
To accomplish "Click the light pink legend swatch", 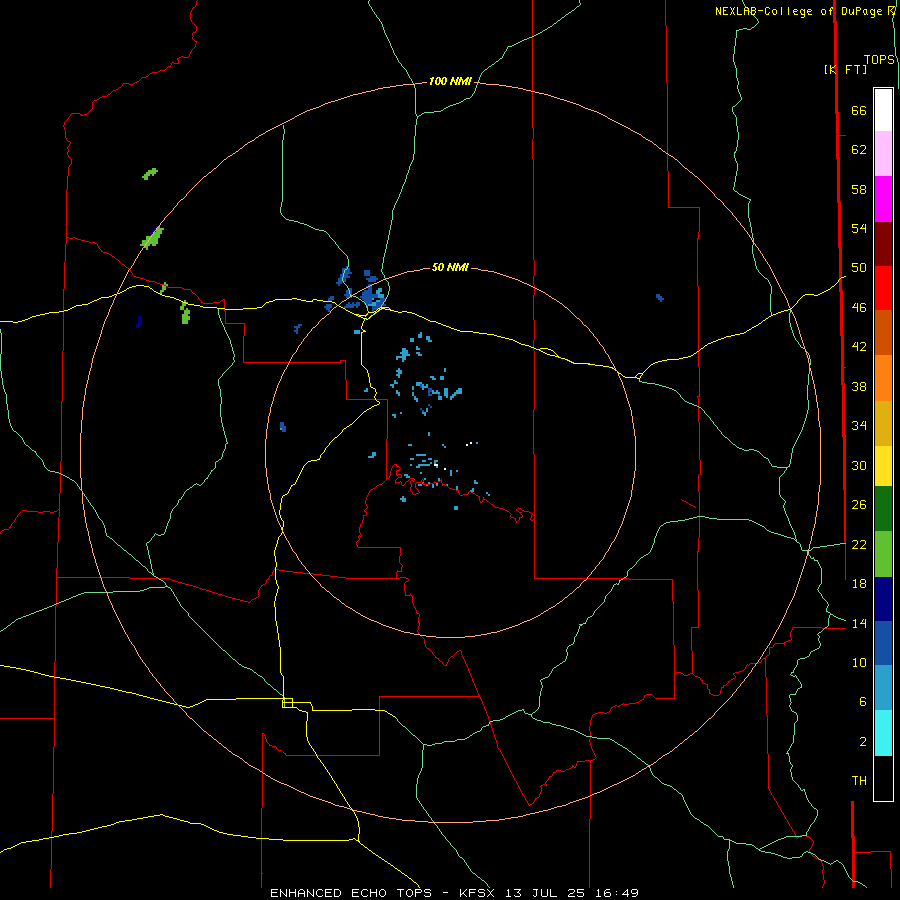I will coord(883,153).
